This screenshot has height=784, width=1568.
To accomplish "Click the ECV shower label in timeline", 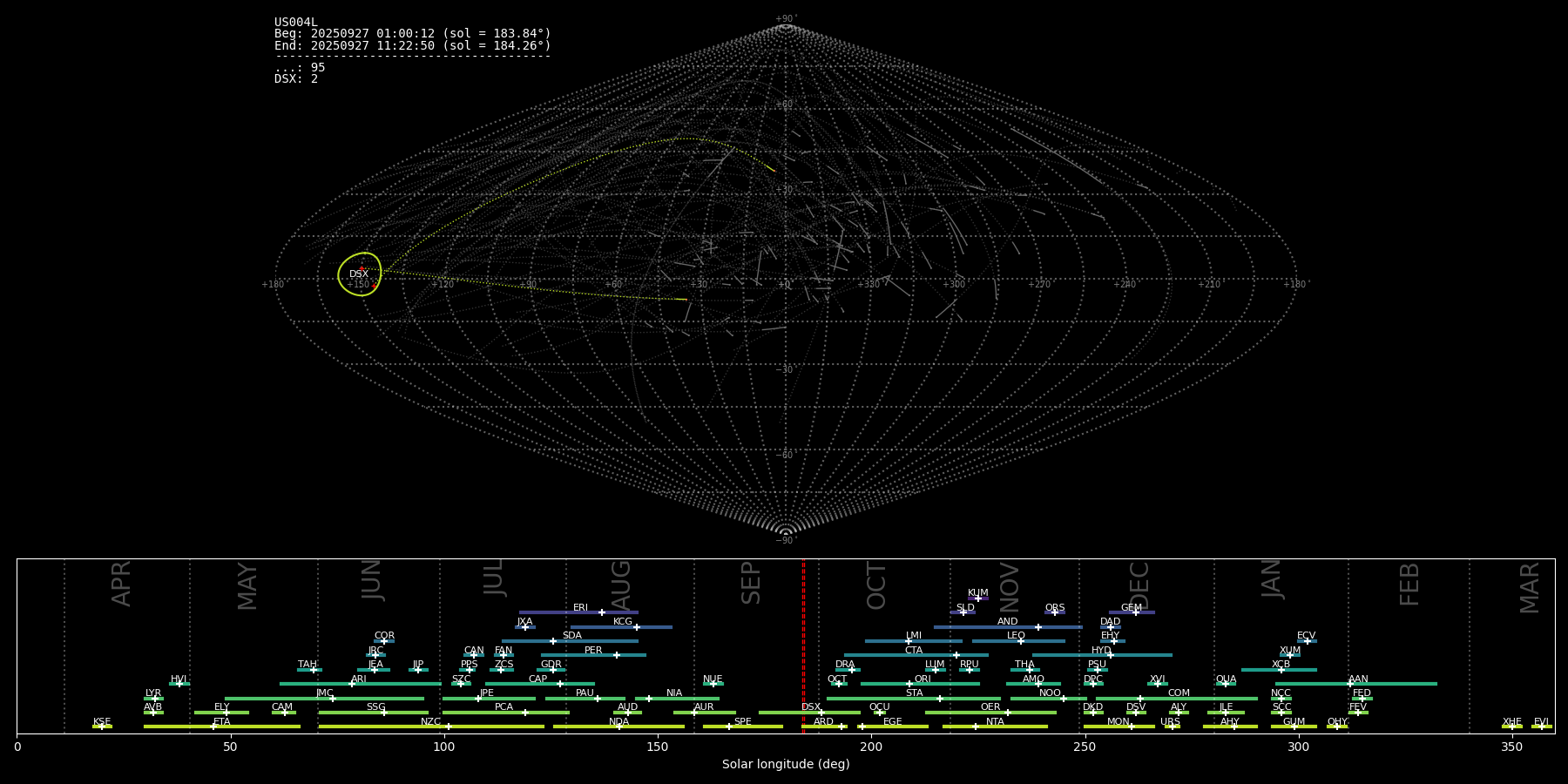I will tap(1307, 636).
